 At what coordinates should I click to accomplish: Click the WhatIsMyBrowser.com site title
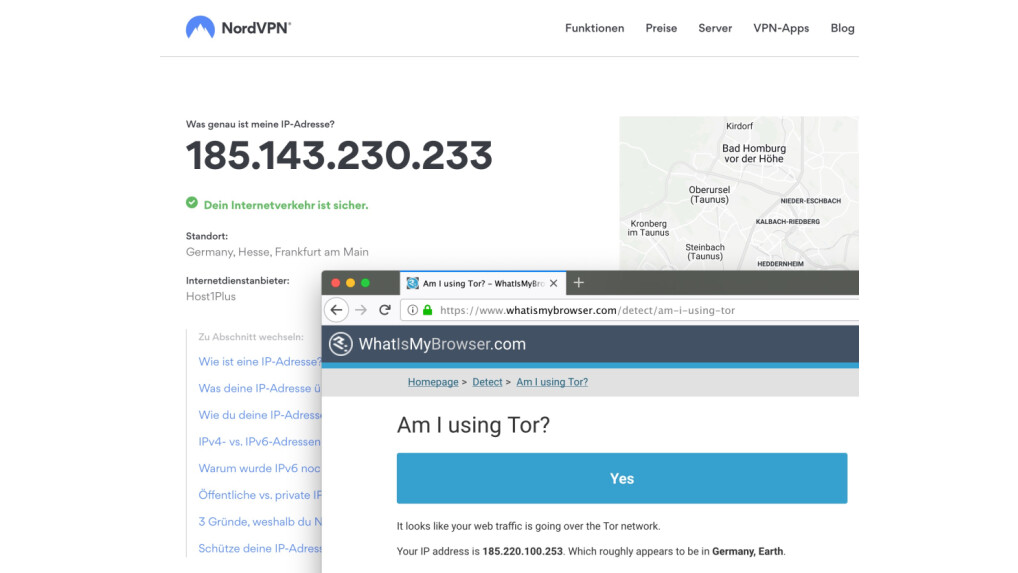(x=442, y=344)
